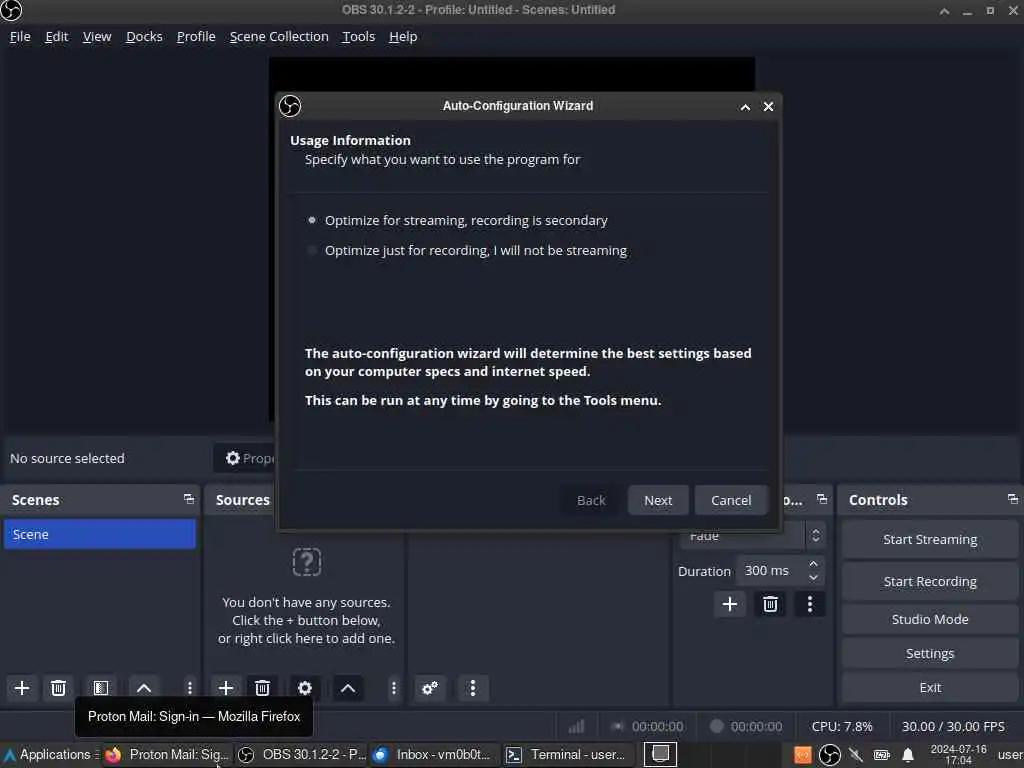Image resolution: width=1024 pixels, height=768 pixels.
Task: Click "No source selected" label
Action: pos(67,458)
